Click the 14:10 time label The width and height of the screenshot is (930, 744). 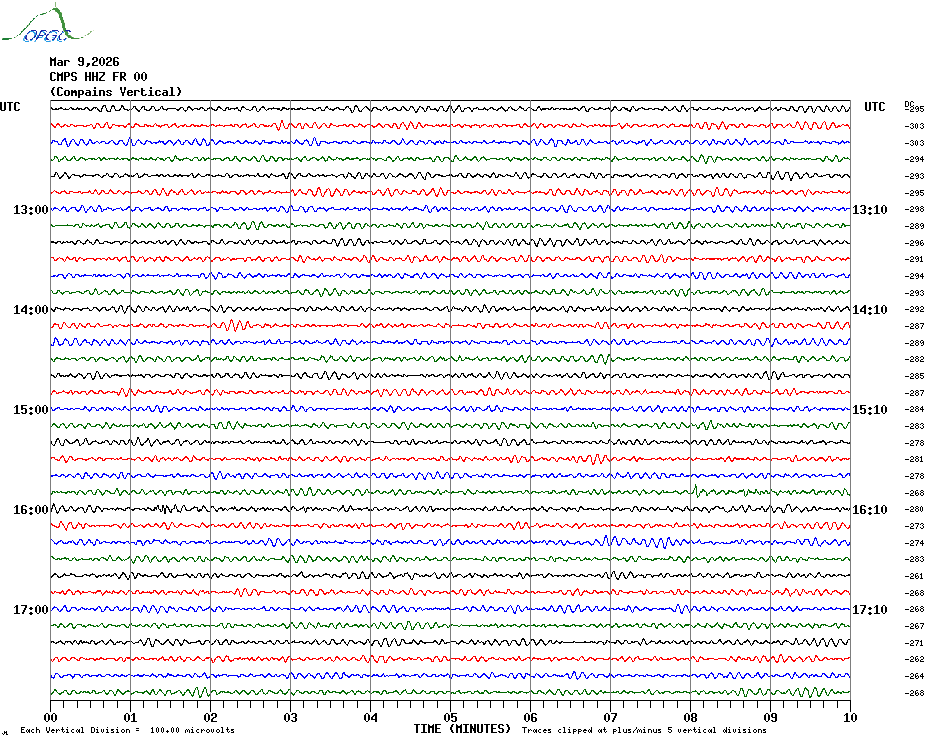click(870, 310)
